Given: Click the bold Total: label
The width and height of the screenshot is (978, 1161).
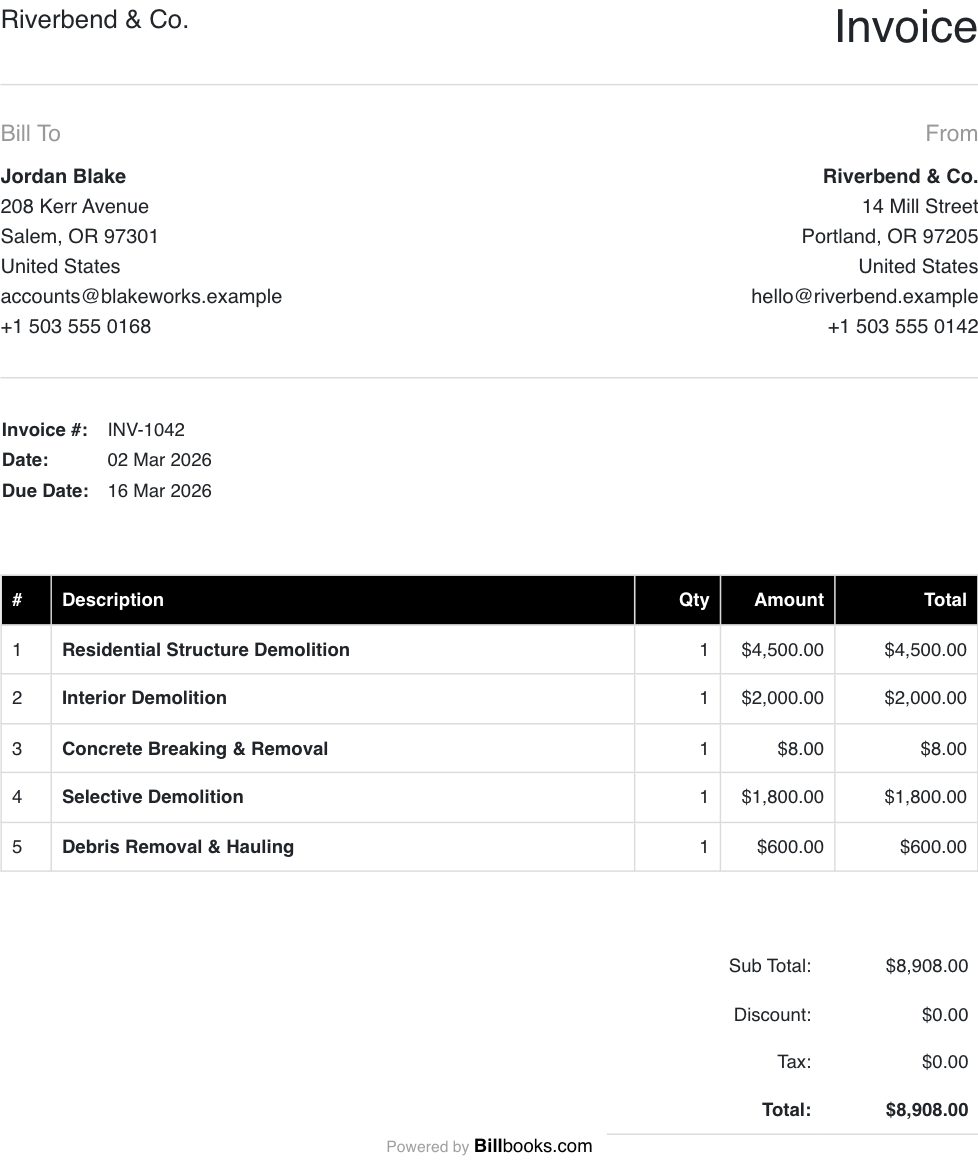Looking at the screenshot, I should coord(786,1110).
